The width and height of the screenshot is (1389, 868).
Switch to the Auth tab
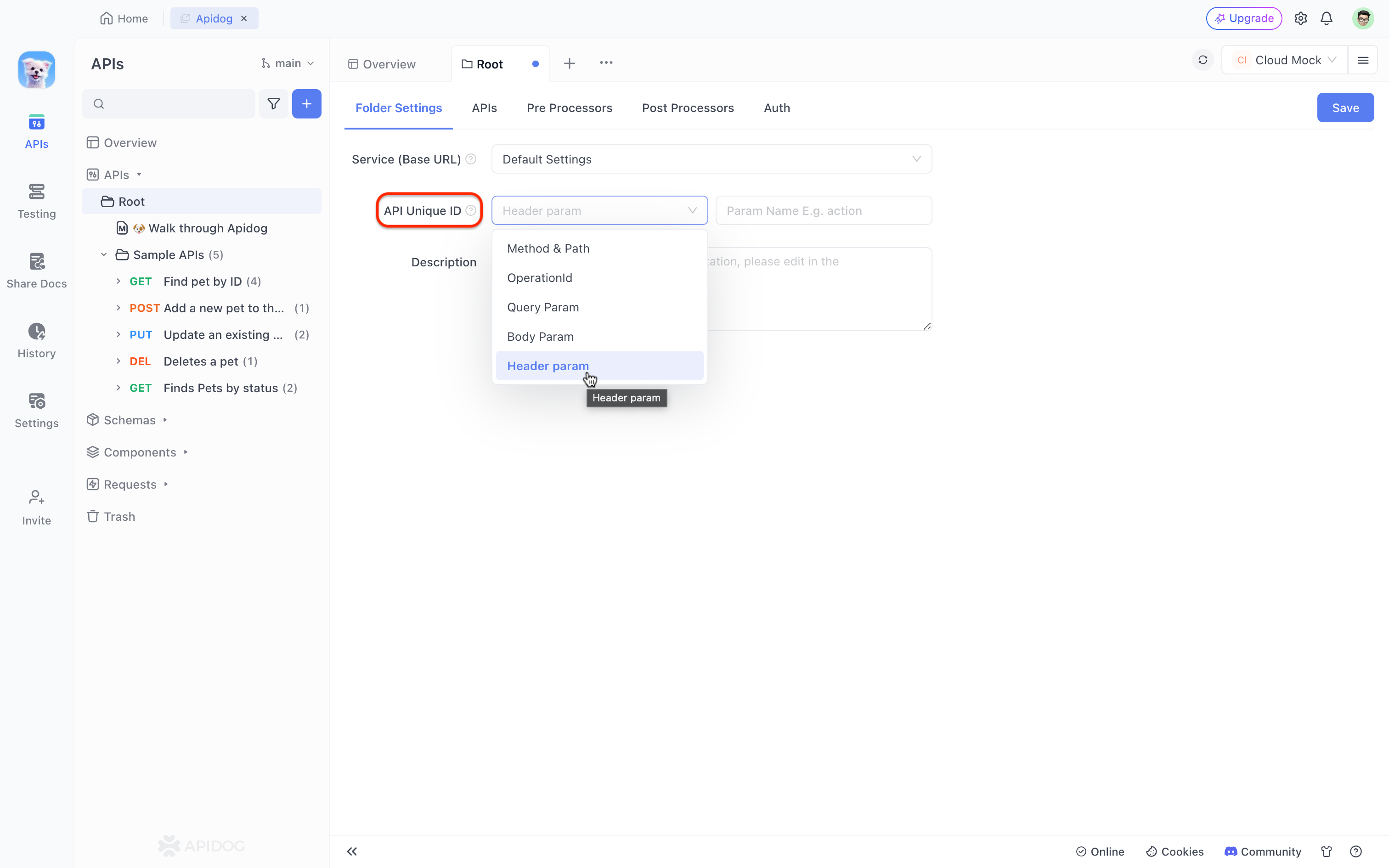[x=777, y=108]
